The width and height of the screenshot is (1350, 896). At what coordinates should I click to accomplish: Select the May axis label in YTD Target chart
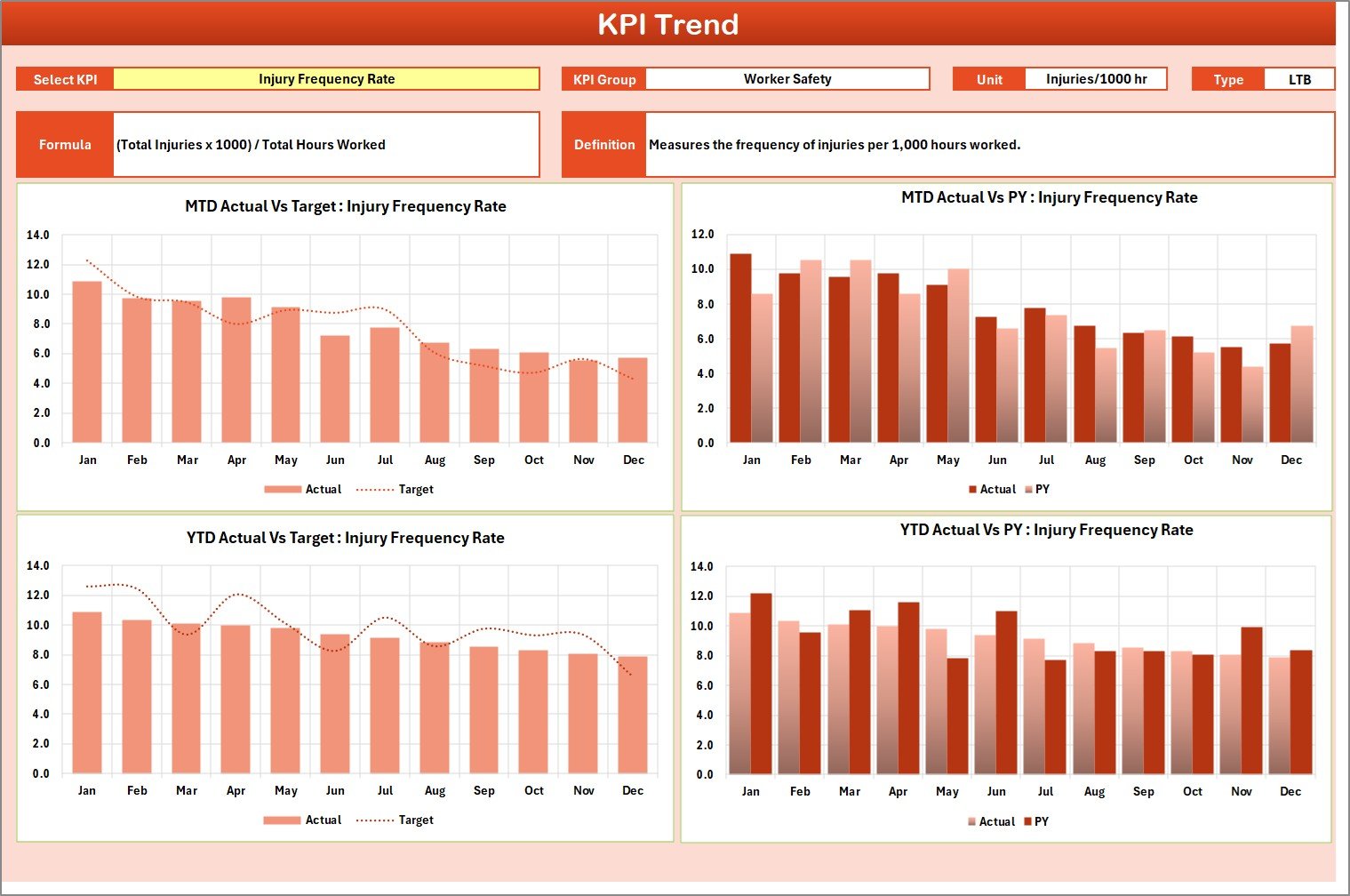click(x=285, y=790)
